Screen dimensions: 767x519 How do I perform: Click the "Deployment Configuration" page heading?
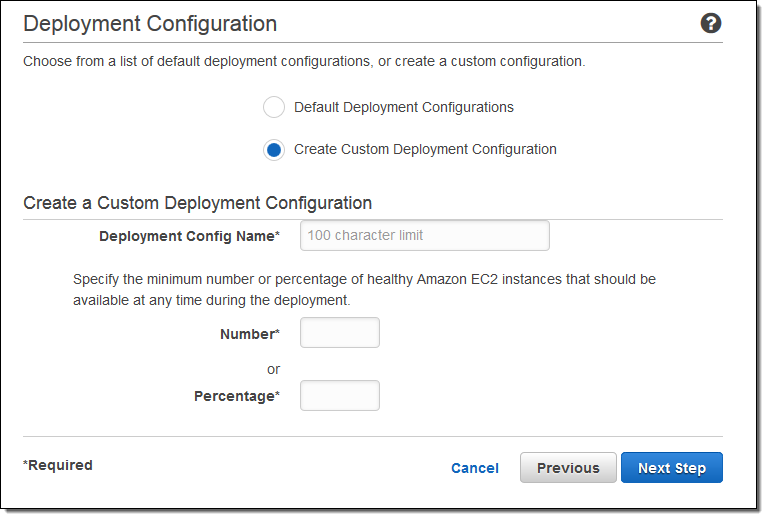click(150, 24)
